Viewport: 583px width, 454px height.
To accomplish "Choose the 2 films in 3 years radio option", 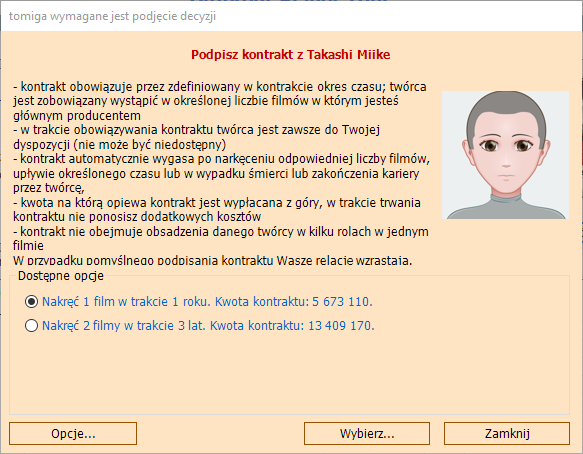I will point(31,326).
